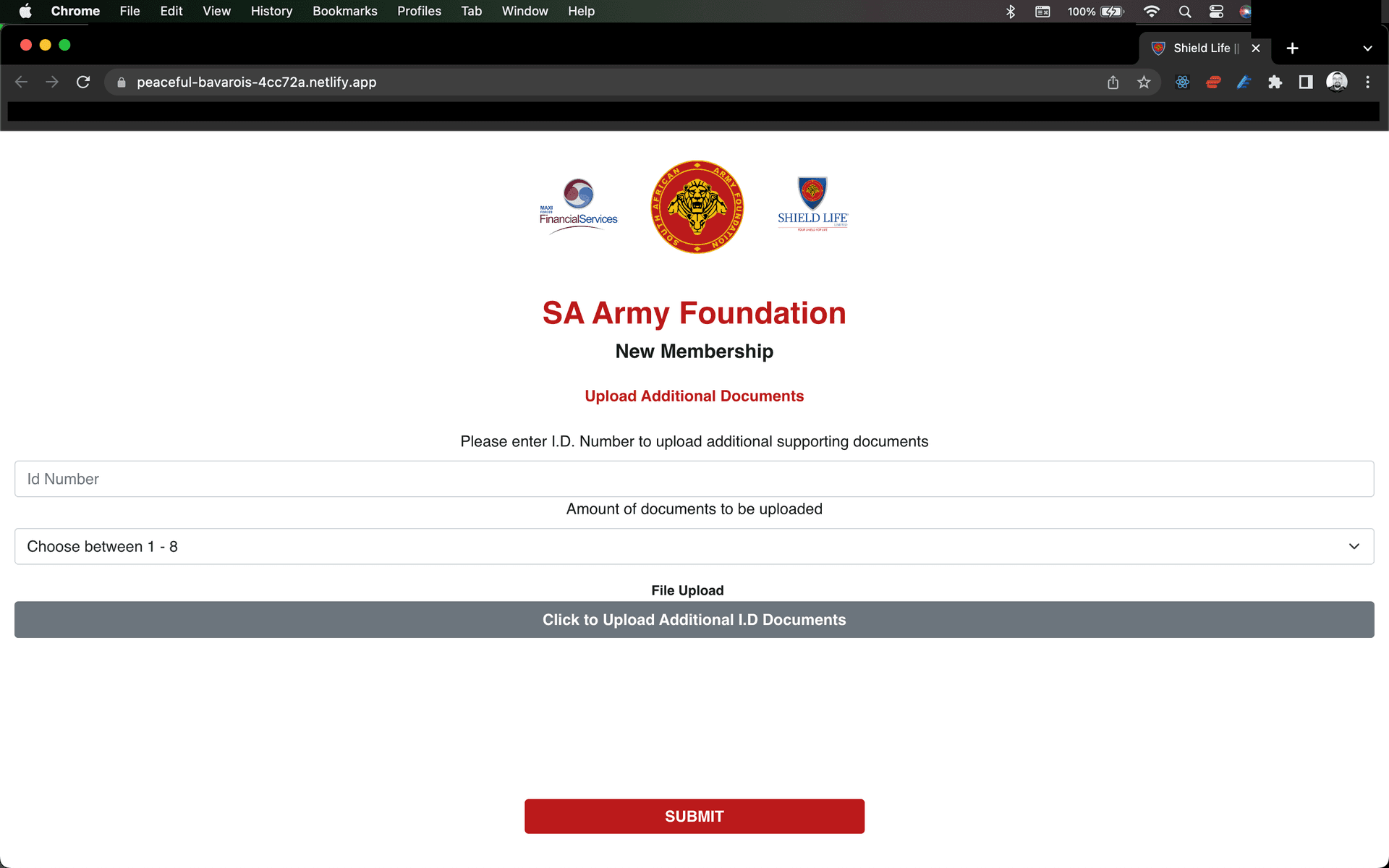Screen dimensions: 1389x868
Task: Open the File menu
Action: tap(129, 11)
